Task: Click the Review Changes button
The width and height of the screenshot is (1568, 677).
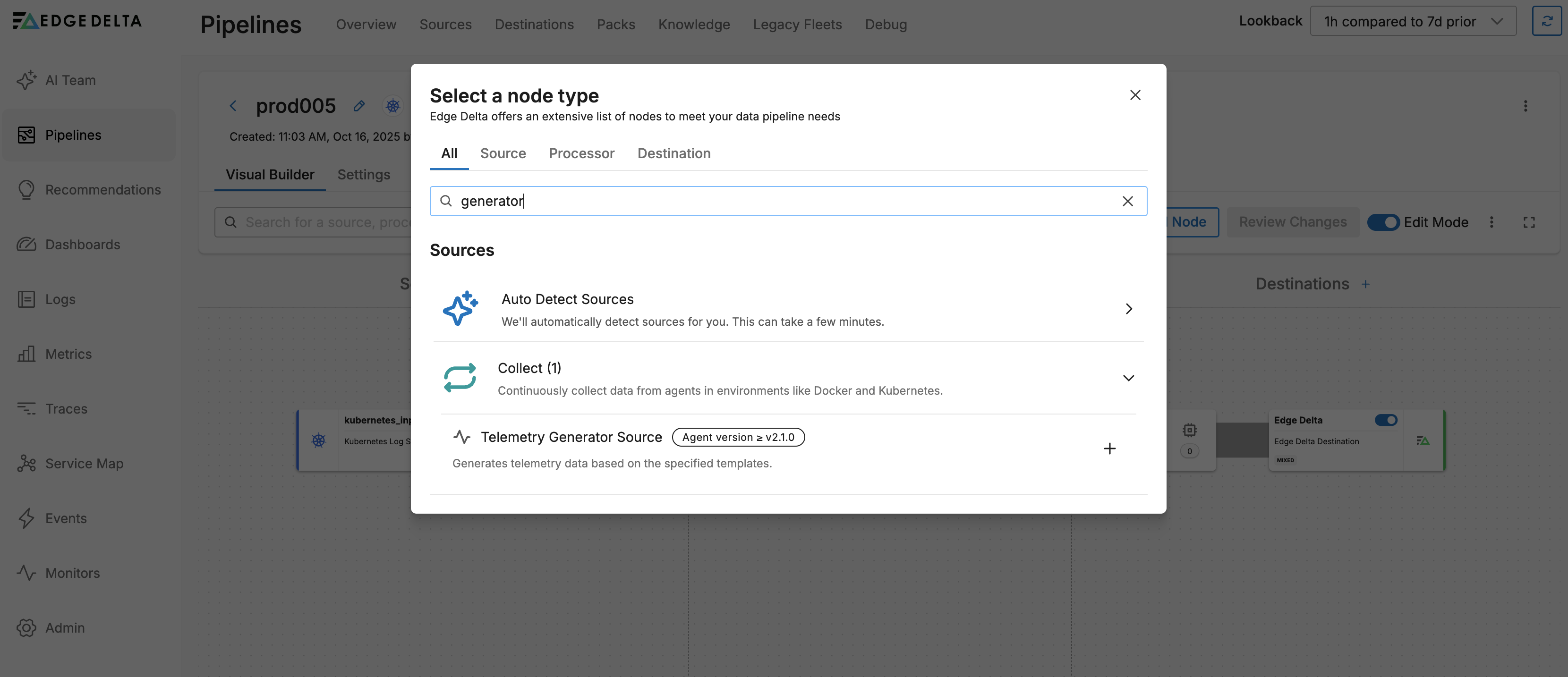Action: (1292, 223)
